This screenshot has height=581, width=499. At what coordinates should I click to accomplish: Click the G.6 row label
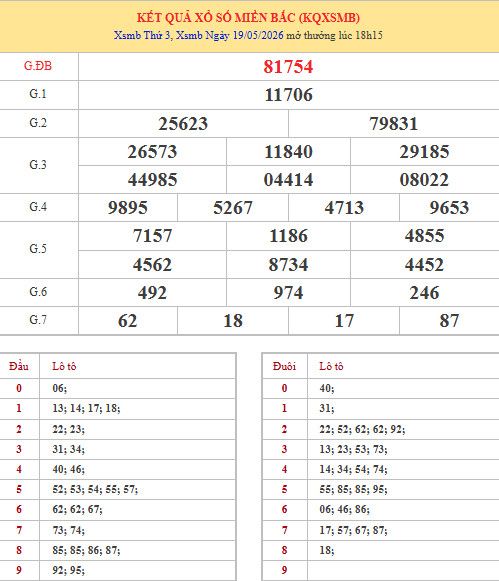(x=38, y=292)
